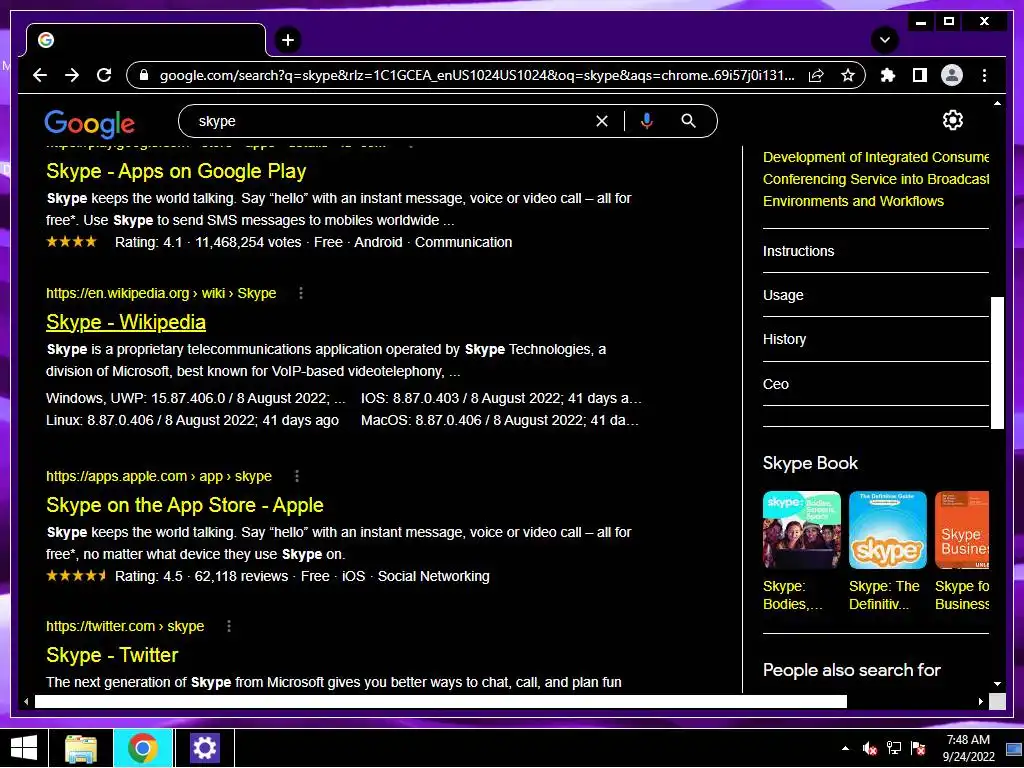Click the twitter.com › skype breadcrumb
Image resolution: width=1024 pixels, height=768 pixels.
(x=125, y=626)
